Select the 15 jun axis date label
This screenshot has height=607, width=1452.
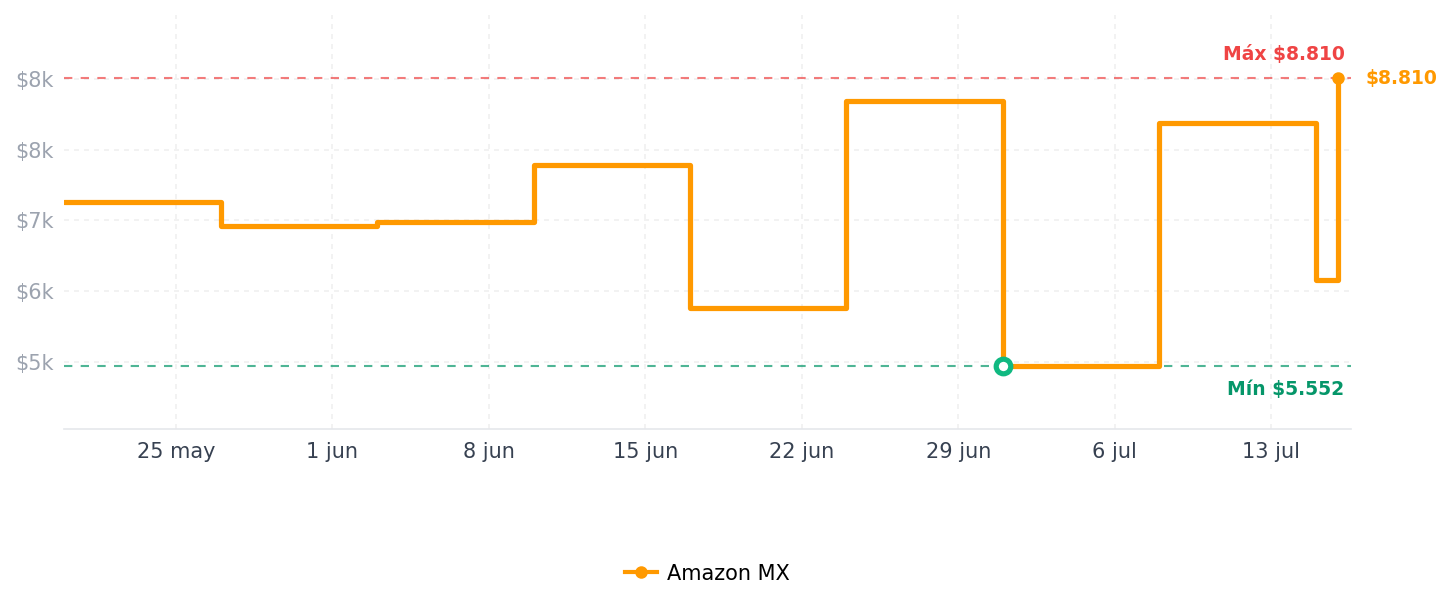pos(645,451)
